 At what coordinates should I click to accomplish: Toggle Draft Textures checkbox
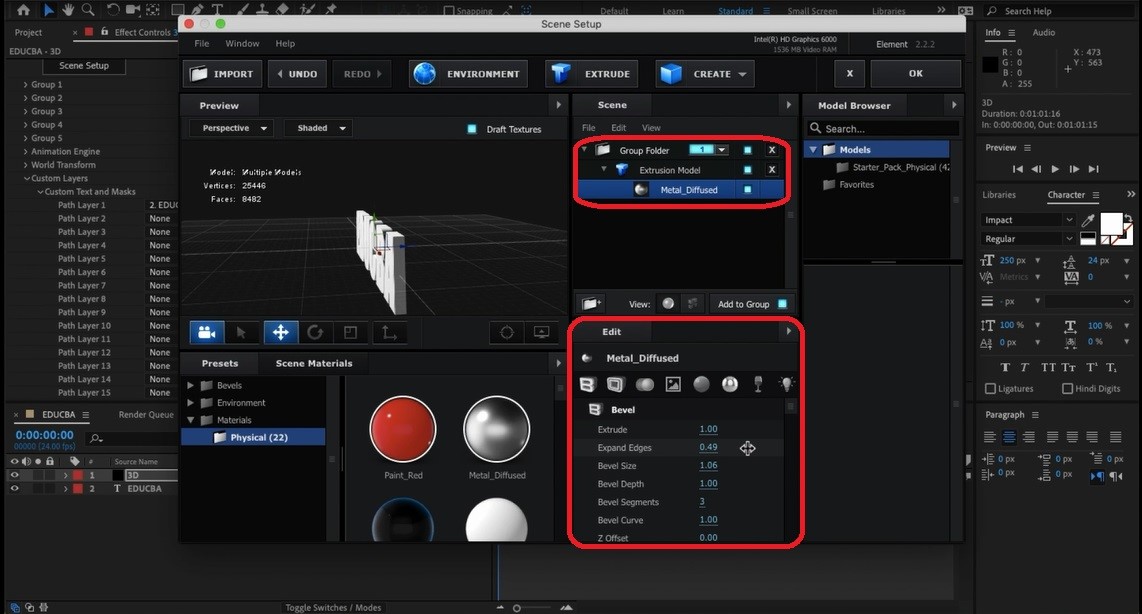click(472, 129)
